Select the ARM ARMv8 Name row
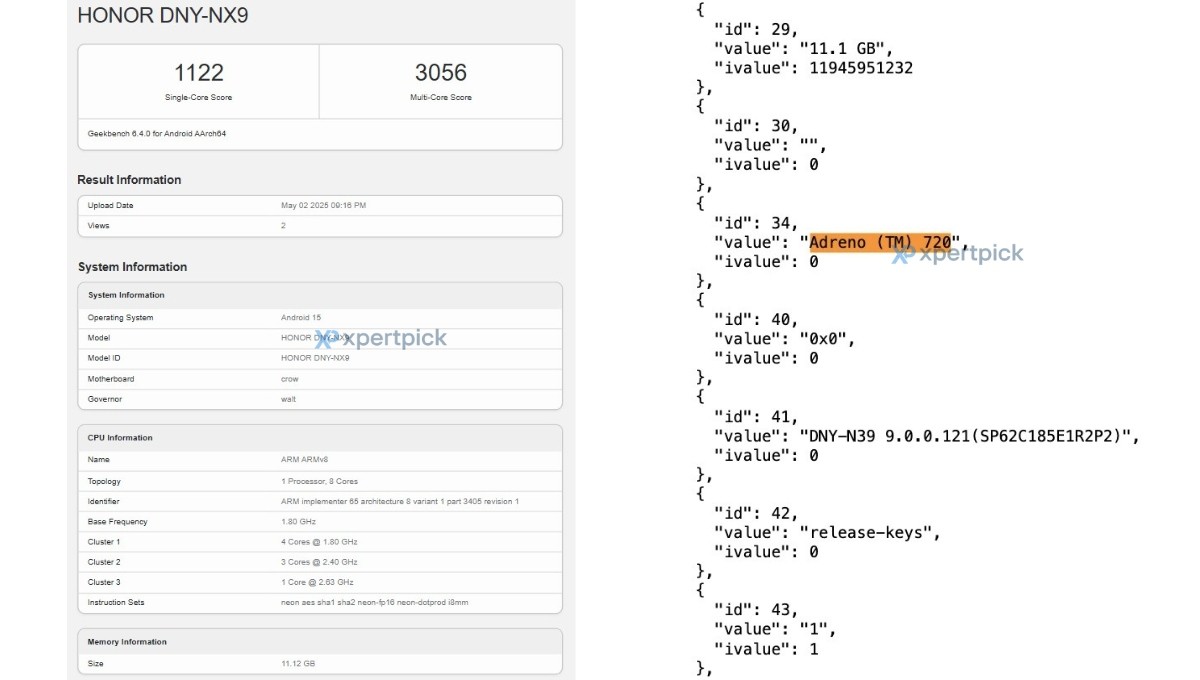The width and height of the screenshot is (1200, 680). pos(319,461)
